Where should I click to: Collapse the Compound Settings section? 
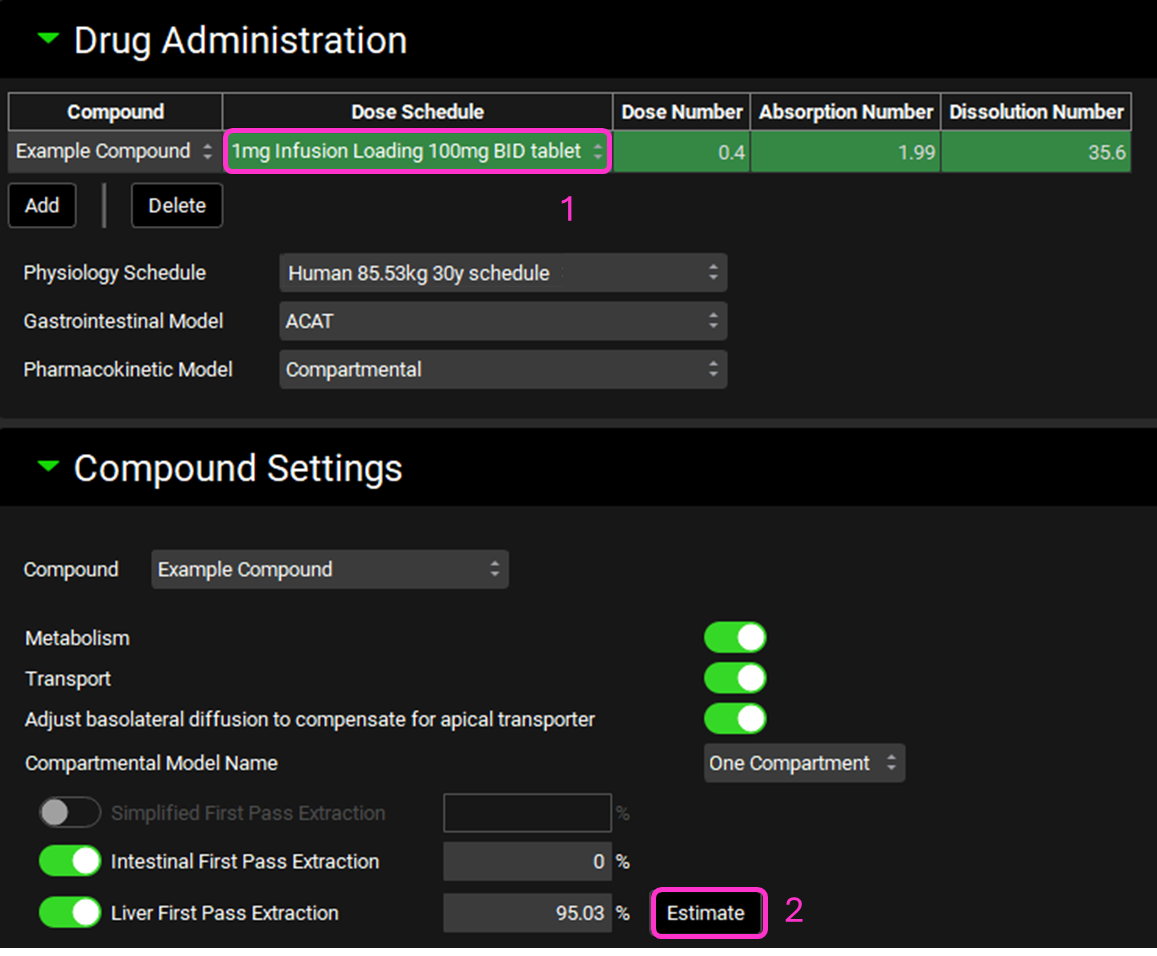pyautogui.click(x=47, y=467)
